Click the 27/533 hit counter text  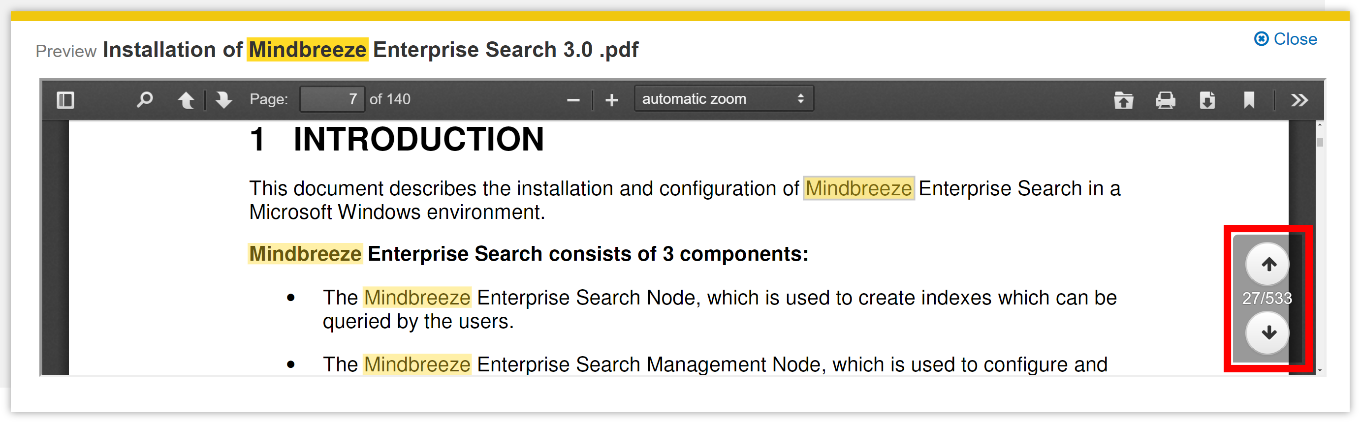1267,298
